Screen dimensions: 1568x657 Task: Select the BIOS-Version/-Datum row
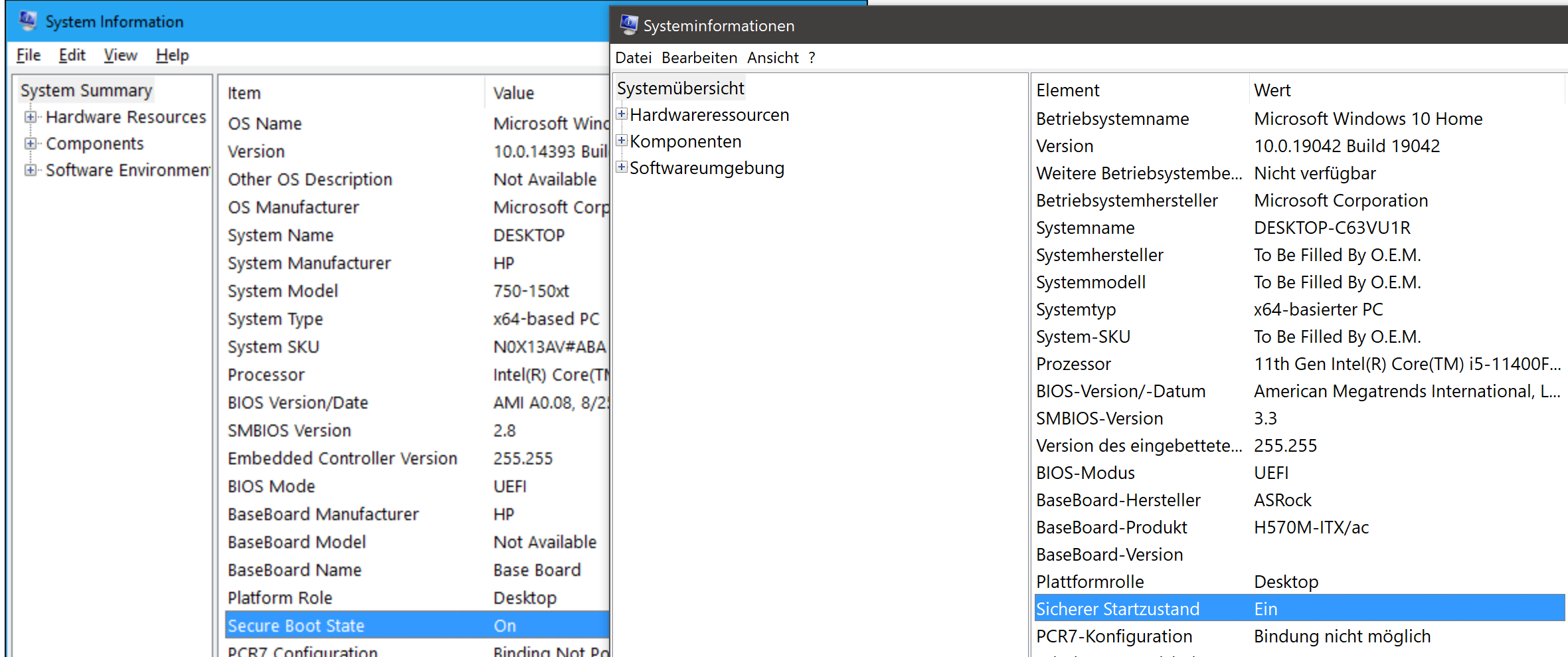(1300, 391)
